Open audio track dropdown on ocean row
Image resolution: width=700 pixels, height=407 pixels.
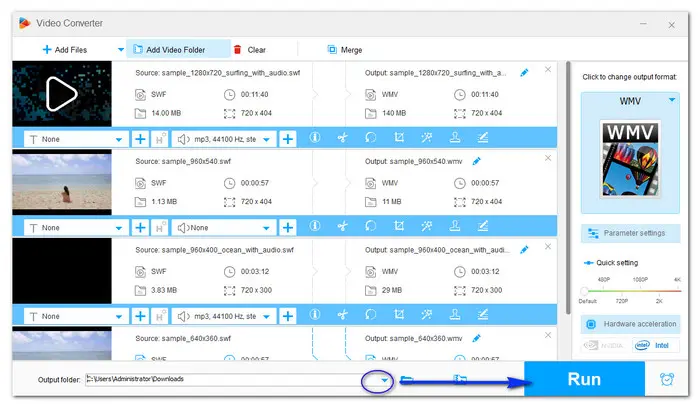click(224, 316)
